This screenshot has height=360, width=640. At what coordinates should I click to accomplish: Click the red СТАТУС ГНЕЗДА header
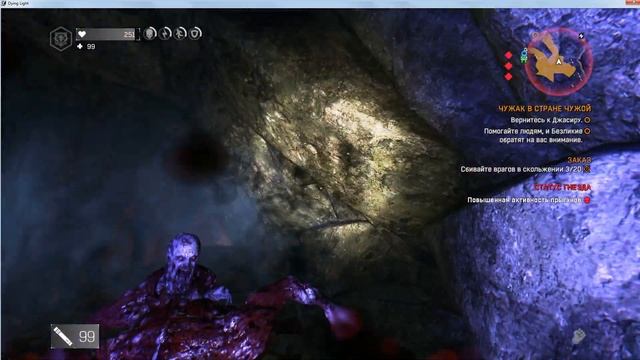[562, 187]
